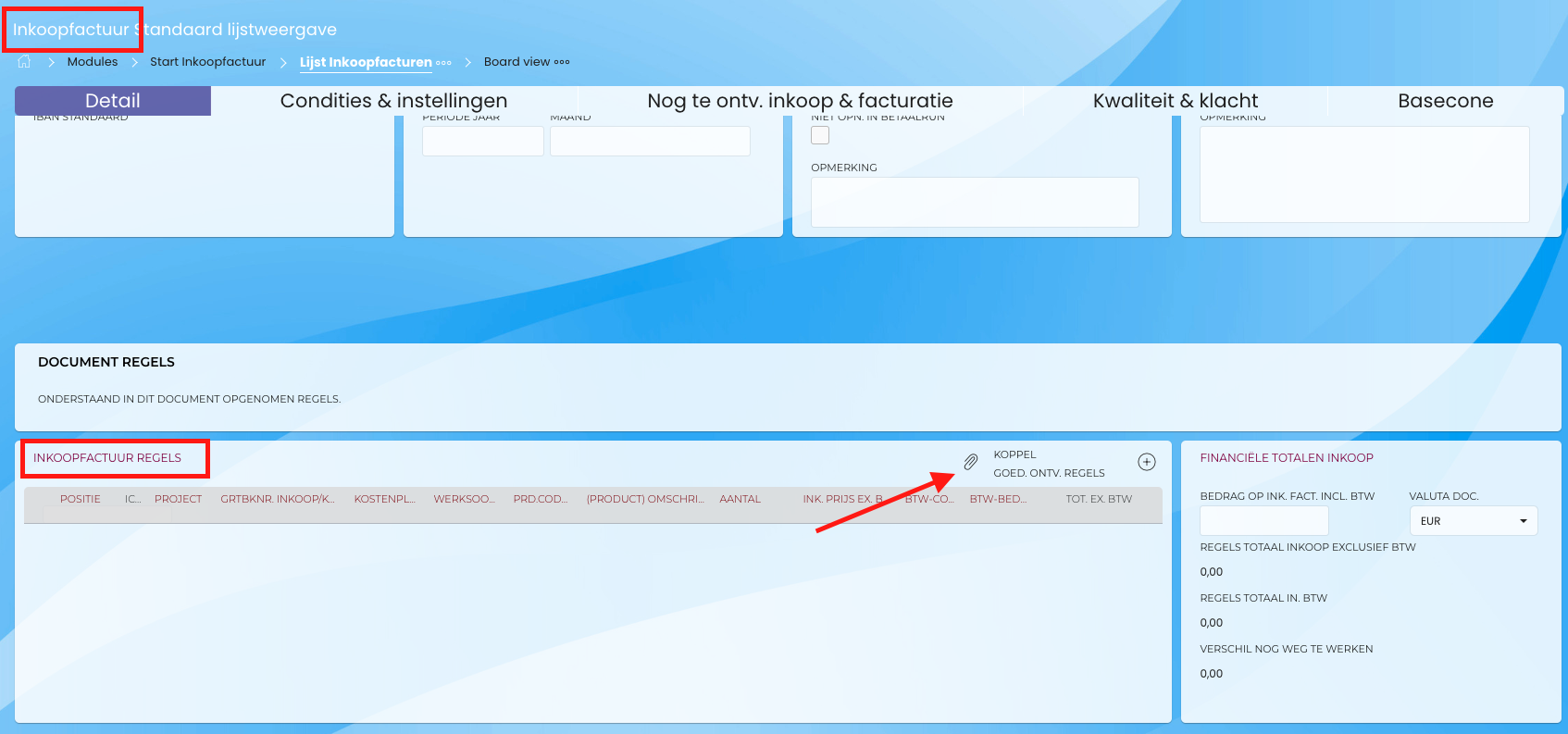Click Inkoopfactuur regels section title
The image size is (1568, 734).
107,458
